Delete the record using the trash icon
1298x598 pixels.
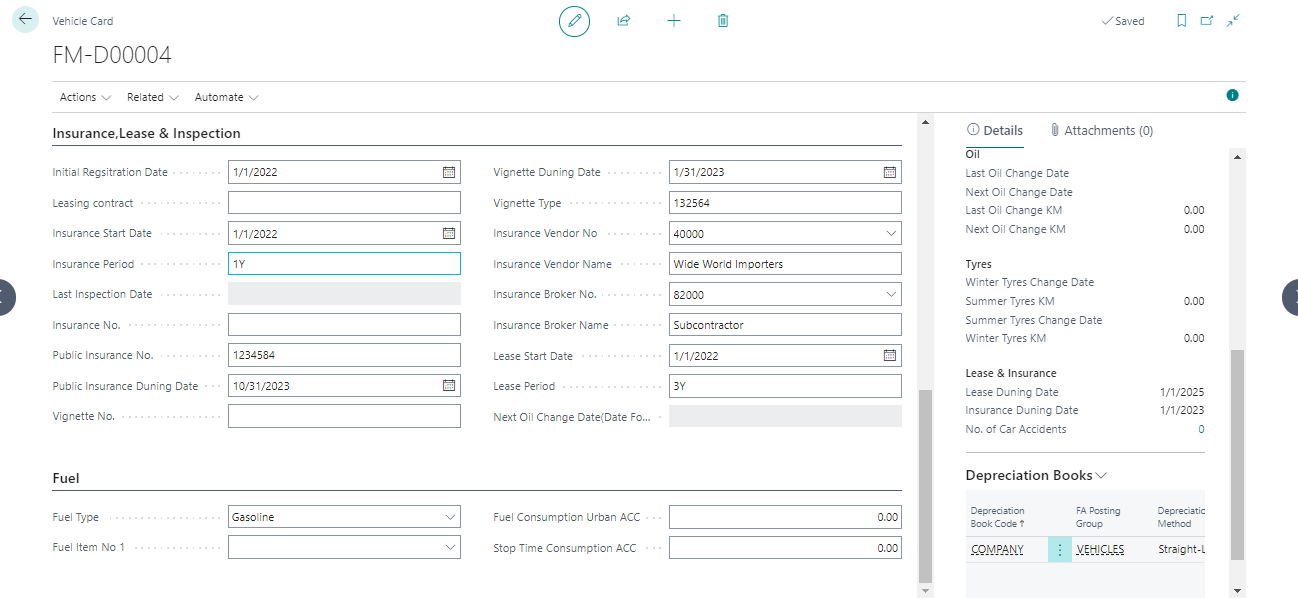tap(722, 20)
